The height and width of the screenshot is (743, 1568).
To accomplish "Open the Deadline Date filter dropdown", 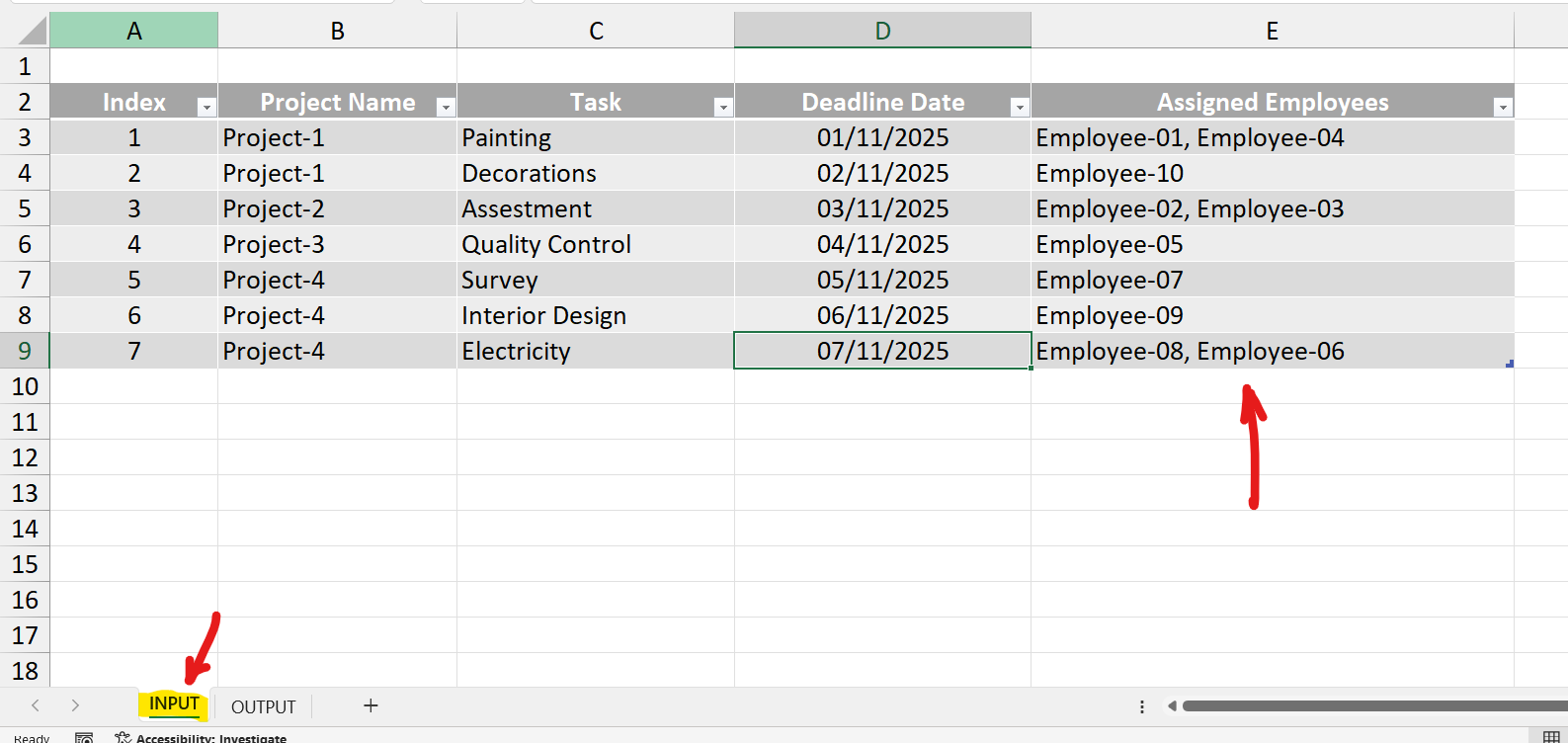I will coord(1020,107).
